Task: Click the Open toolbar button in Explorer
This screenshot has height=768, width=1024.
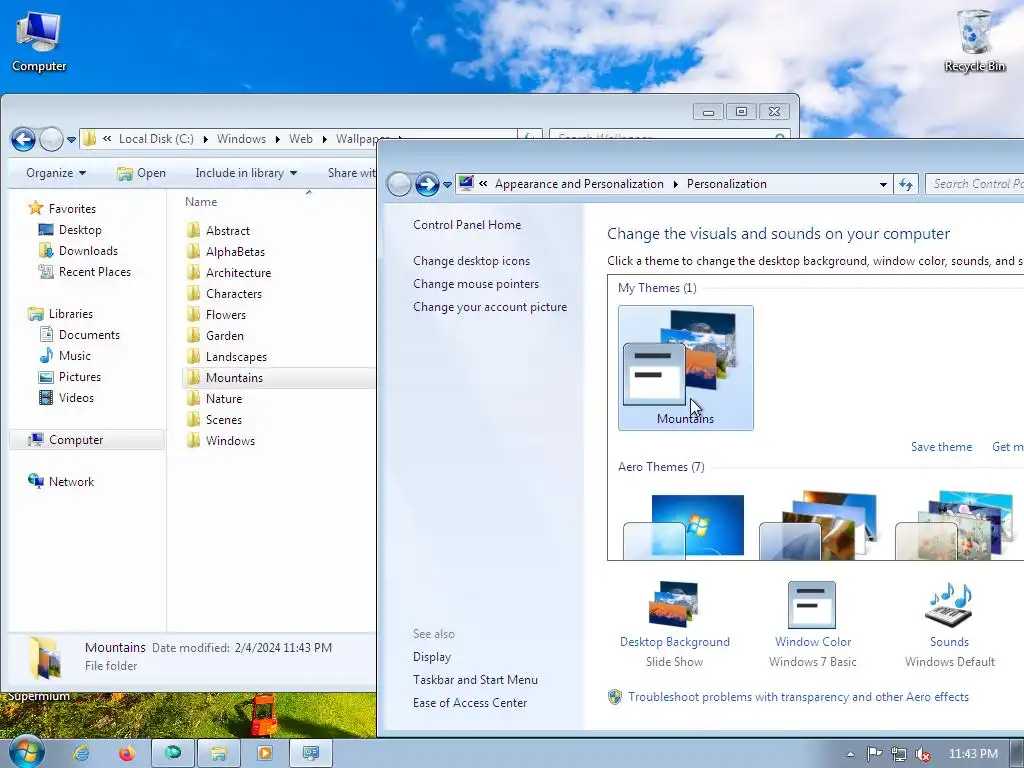Action: [141, 173]
